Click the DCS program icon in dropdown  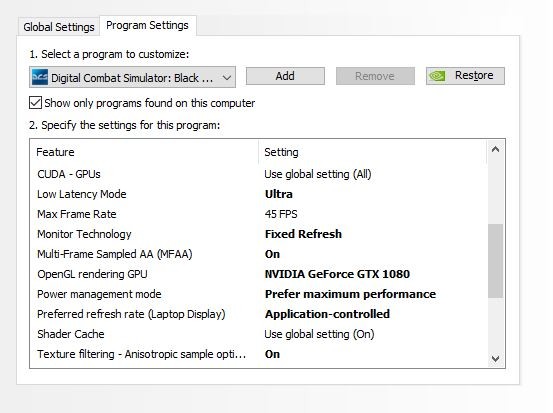pos(40,77)
